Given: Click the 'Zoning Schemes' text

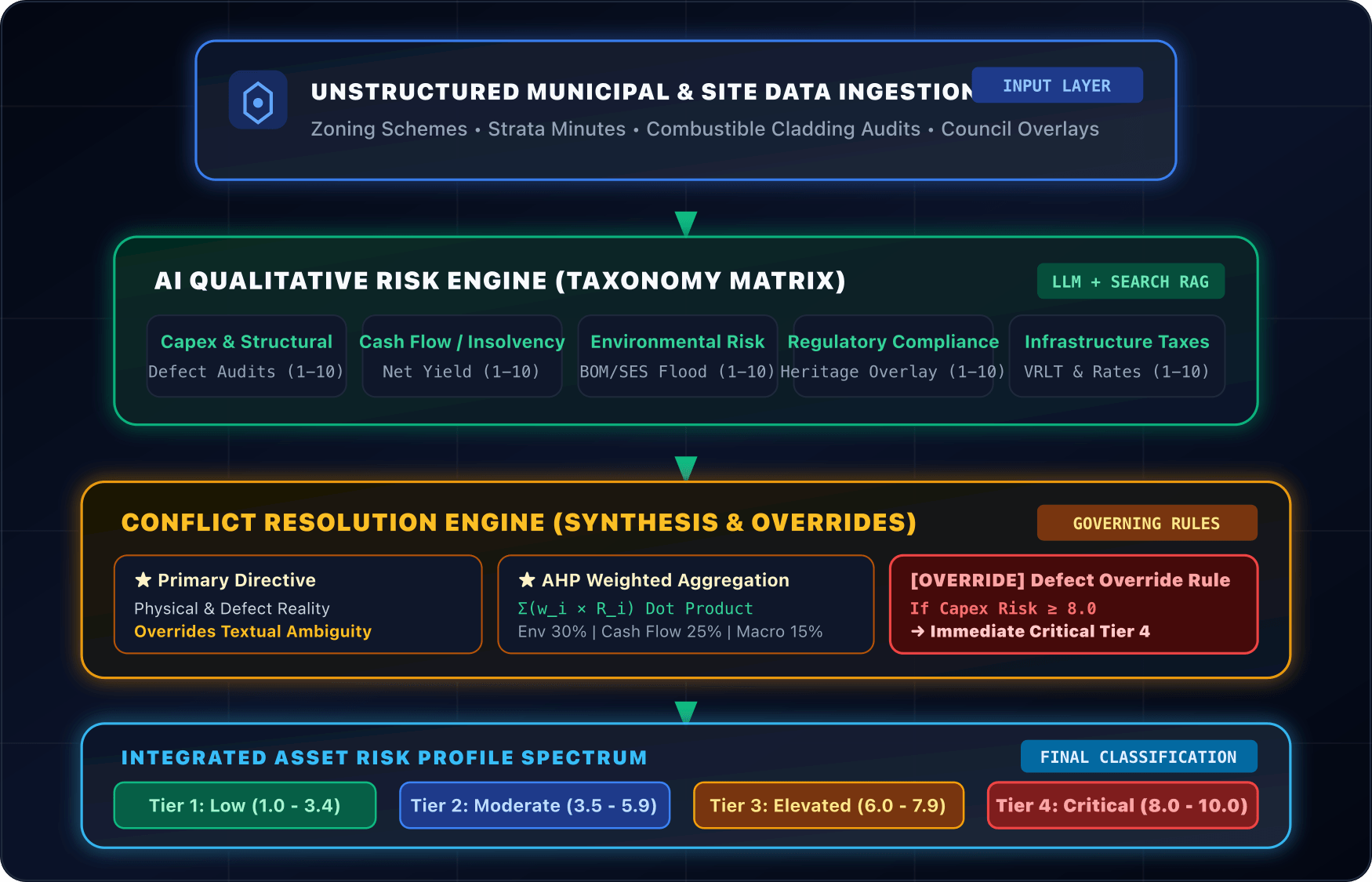Looking at the screenshot, I should 389,129.
